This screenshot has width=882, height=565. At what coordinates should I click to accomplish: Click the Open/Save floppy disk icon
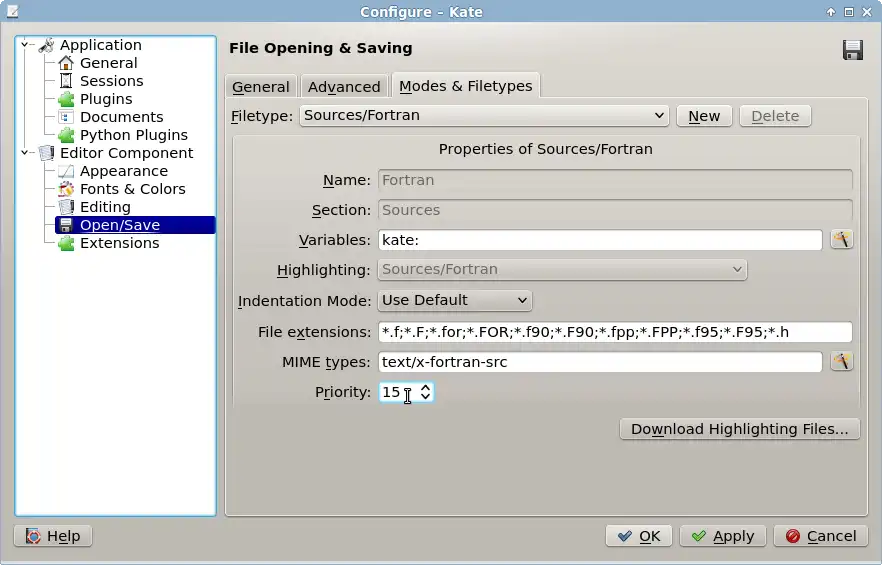tap(66, 225)
